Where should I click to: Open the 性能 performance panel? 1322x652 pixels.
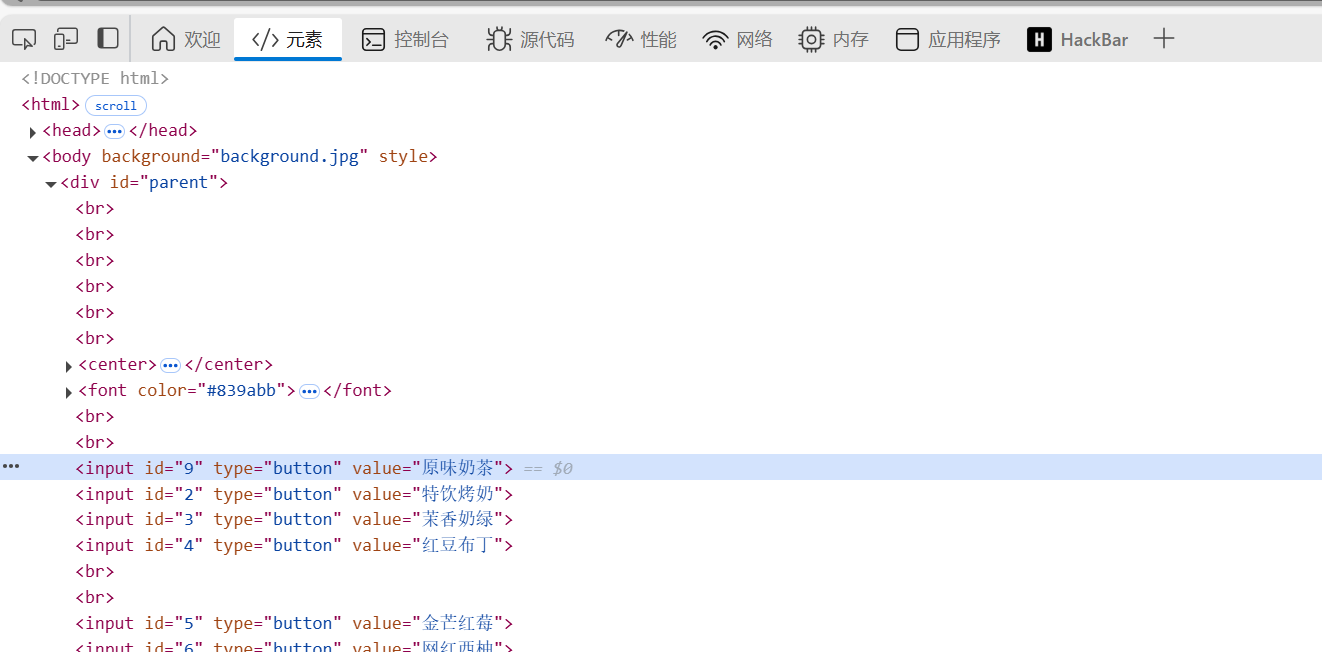tap(641, 40)
